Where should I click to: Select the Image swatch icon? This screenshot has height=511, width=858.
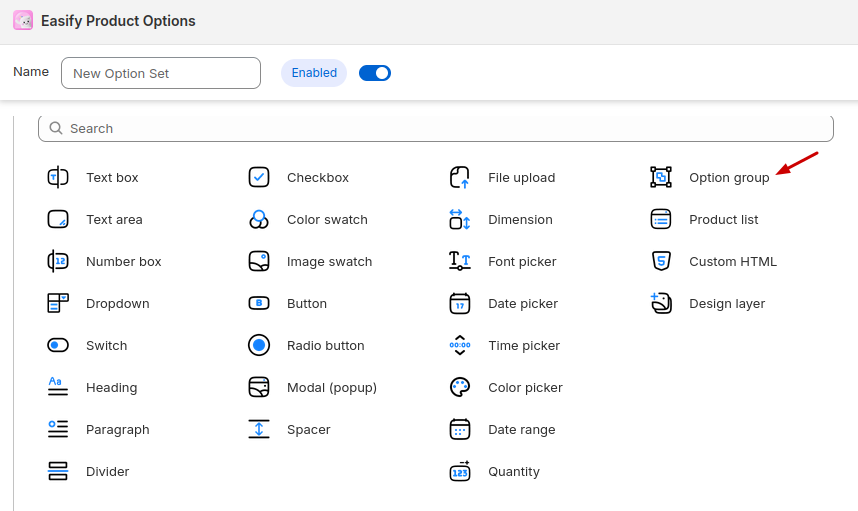(x=259, y=262)
